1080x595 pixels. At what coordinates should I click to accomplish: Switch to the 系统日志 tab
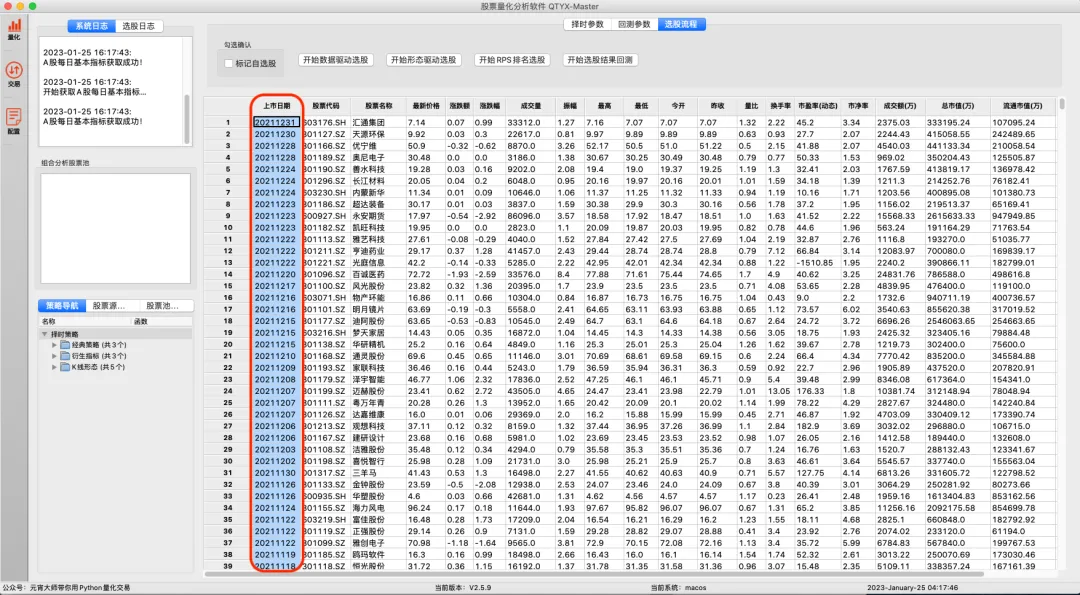click(92, 26)
